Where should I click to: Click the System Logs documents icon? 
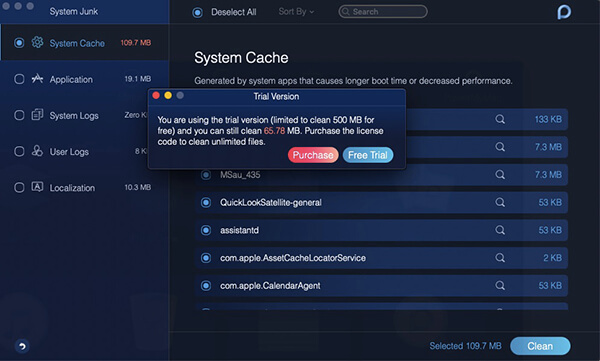click(37, 114)
